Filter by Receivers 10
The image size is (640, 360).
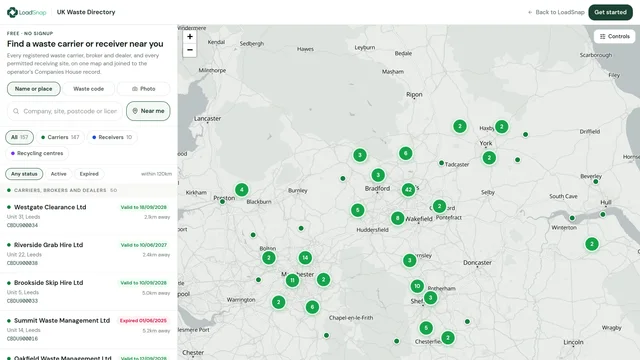point(112,137)
